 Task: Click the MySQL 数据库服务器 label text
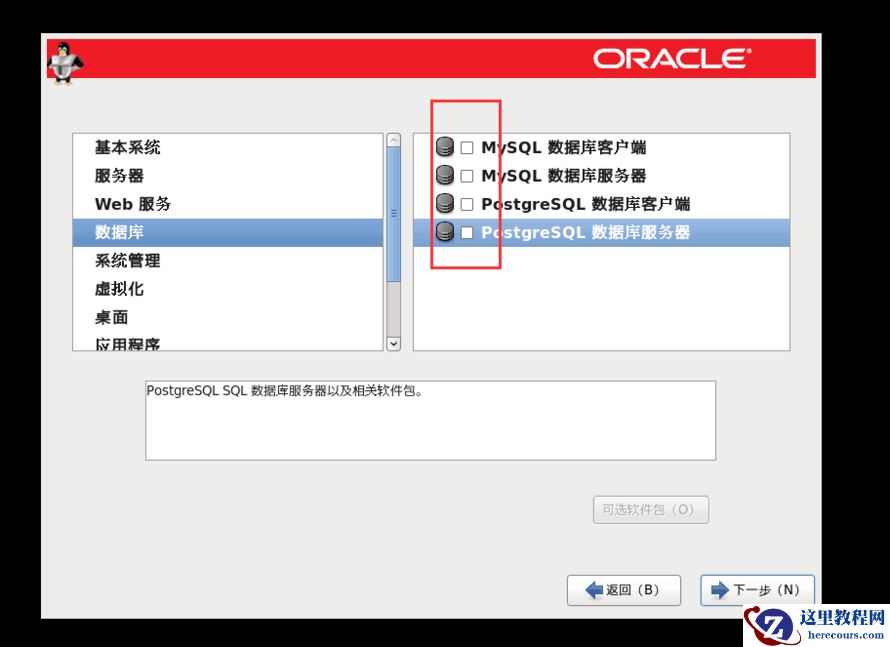point(564,176)
